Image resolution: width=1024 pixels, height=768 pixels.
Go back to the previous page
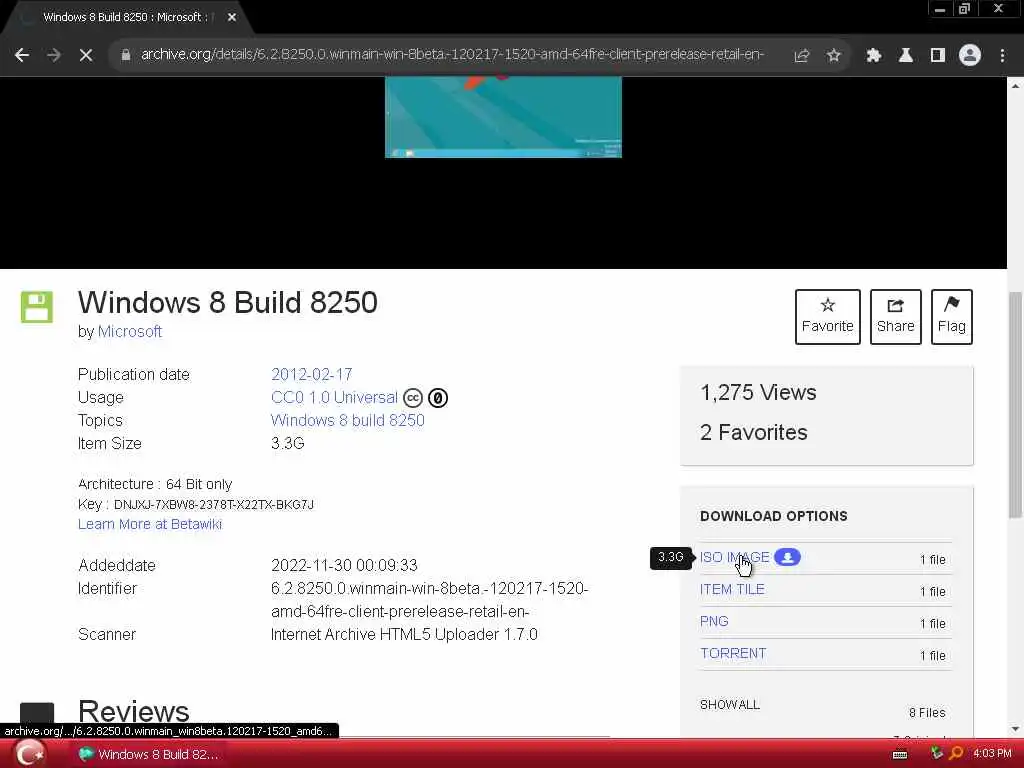(22, 56)
